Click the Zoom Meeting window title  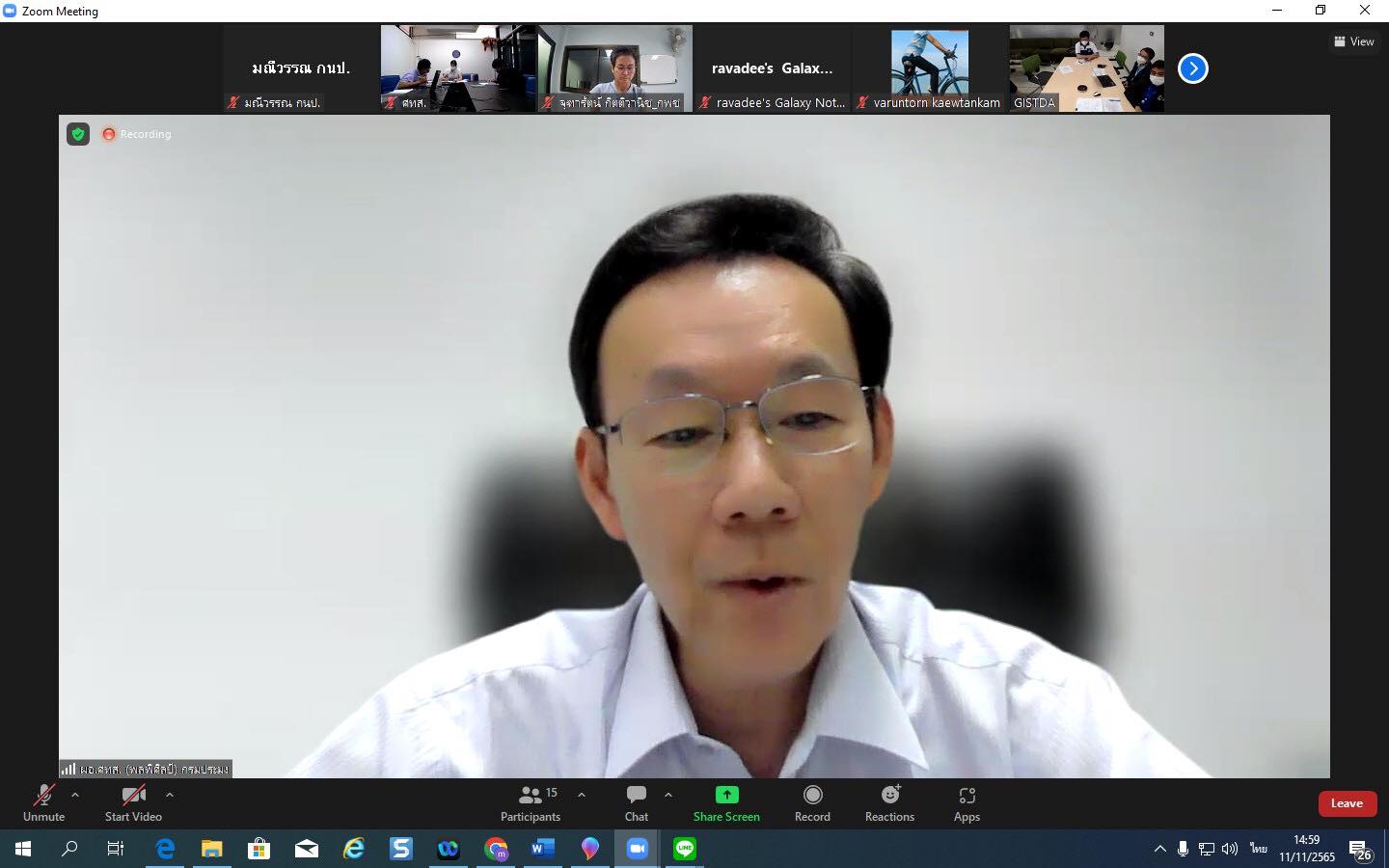(60, 11)
